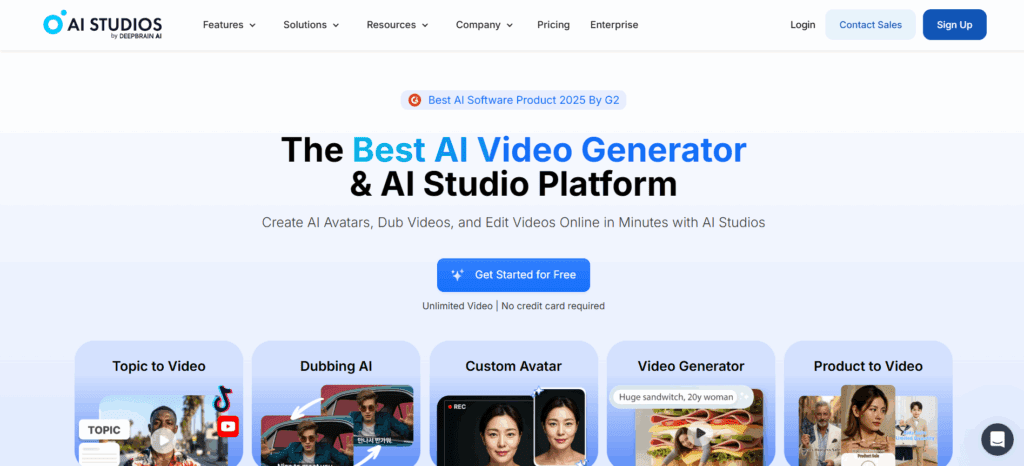This screenshot has width=1024, height=466.
Task: Expand the Company dropdown chevron
Action: tap(509, 25)
